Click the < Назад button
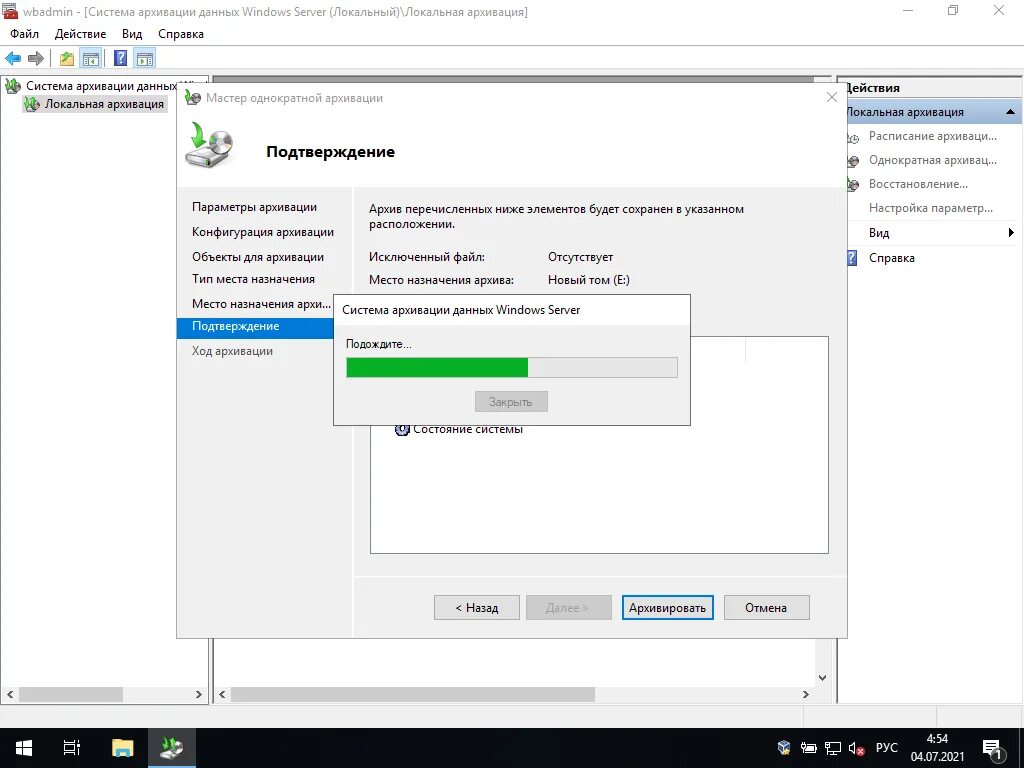 [x=477, y=608]
